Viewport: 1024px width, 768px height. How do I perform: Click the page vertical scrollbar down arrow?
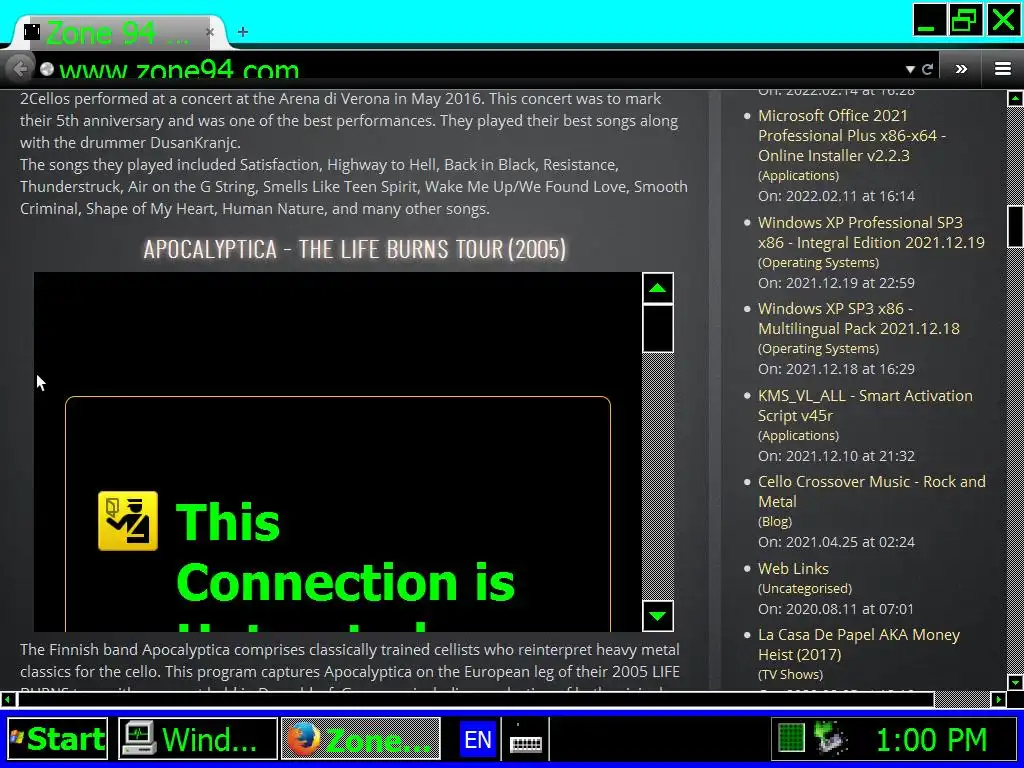(1015, 682)
